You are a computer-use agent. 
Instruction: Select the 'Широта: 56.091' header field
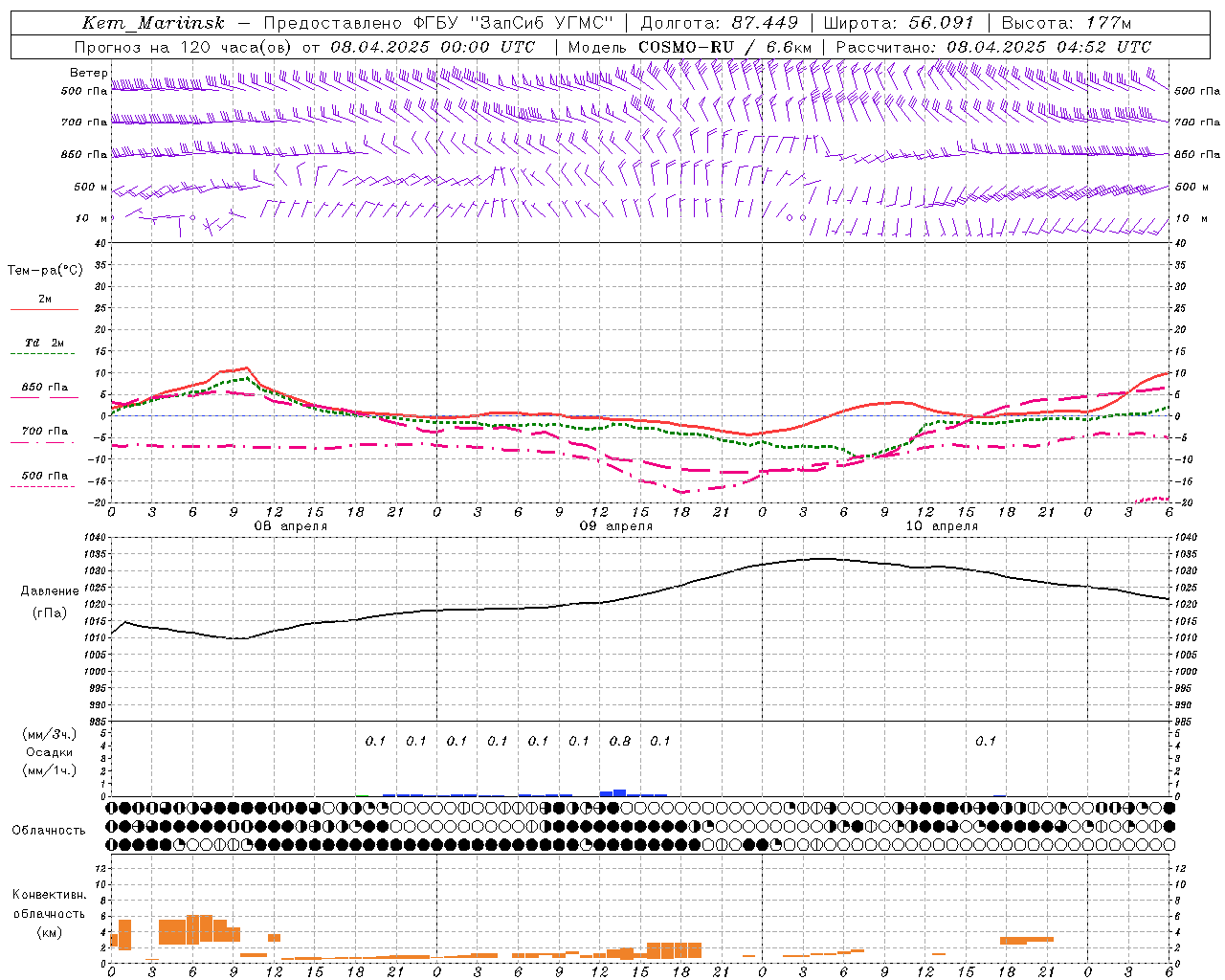tap(899, 23)
